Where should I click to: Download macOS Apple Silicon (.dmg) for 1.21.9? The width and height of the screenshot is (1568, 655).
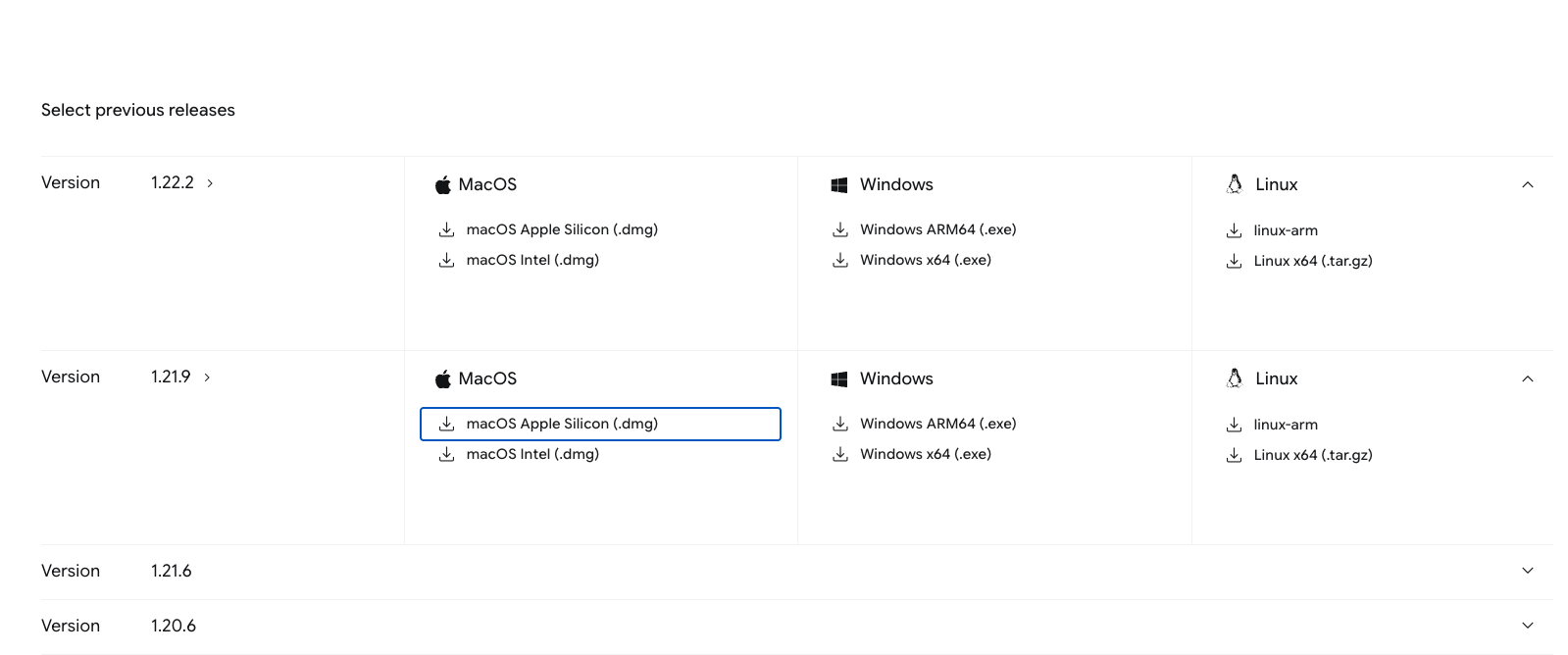(x=600, y=424)
